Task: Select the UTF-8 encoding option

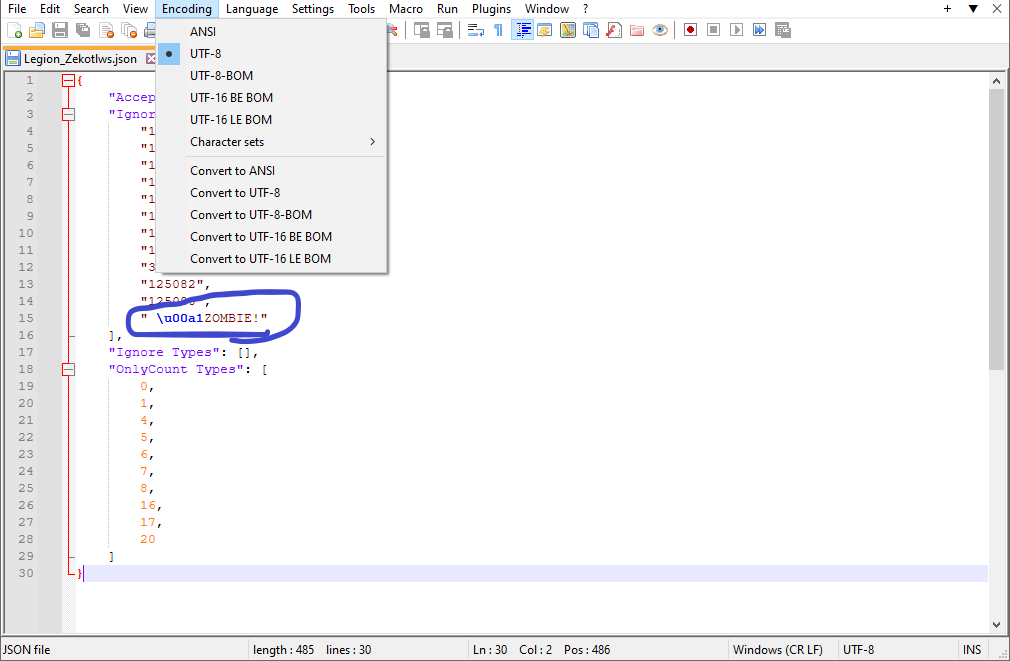Action: tap(206, 54)
